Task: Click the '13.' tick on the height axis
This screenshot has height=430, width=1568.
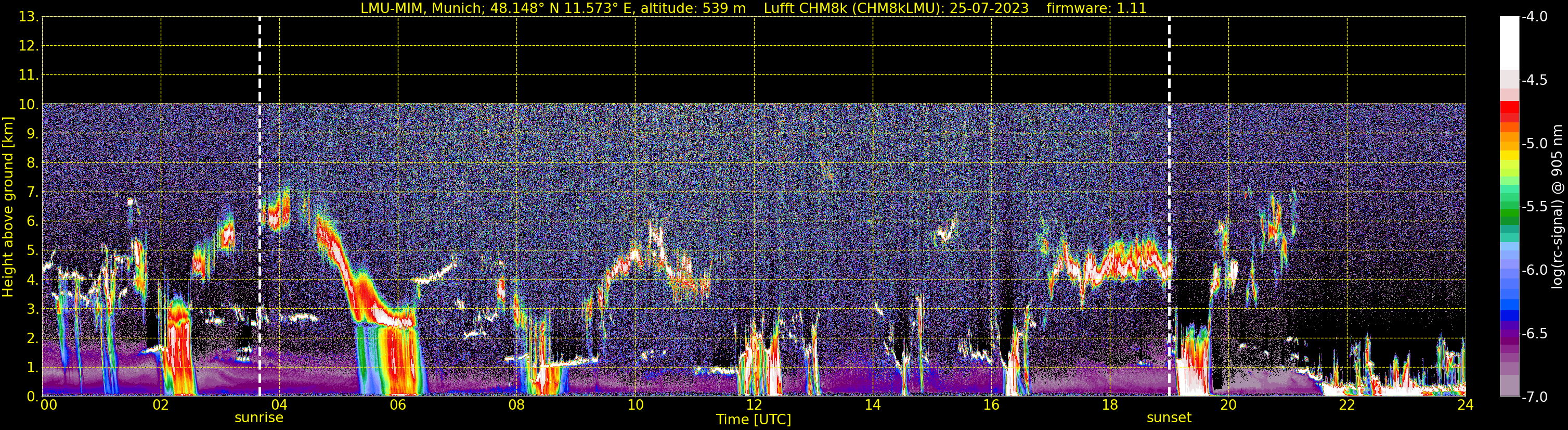Action: coord(29,17)
